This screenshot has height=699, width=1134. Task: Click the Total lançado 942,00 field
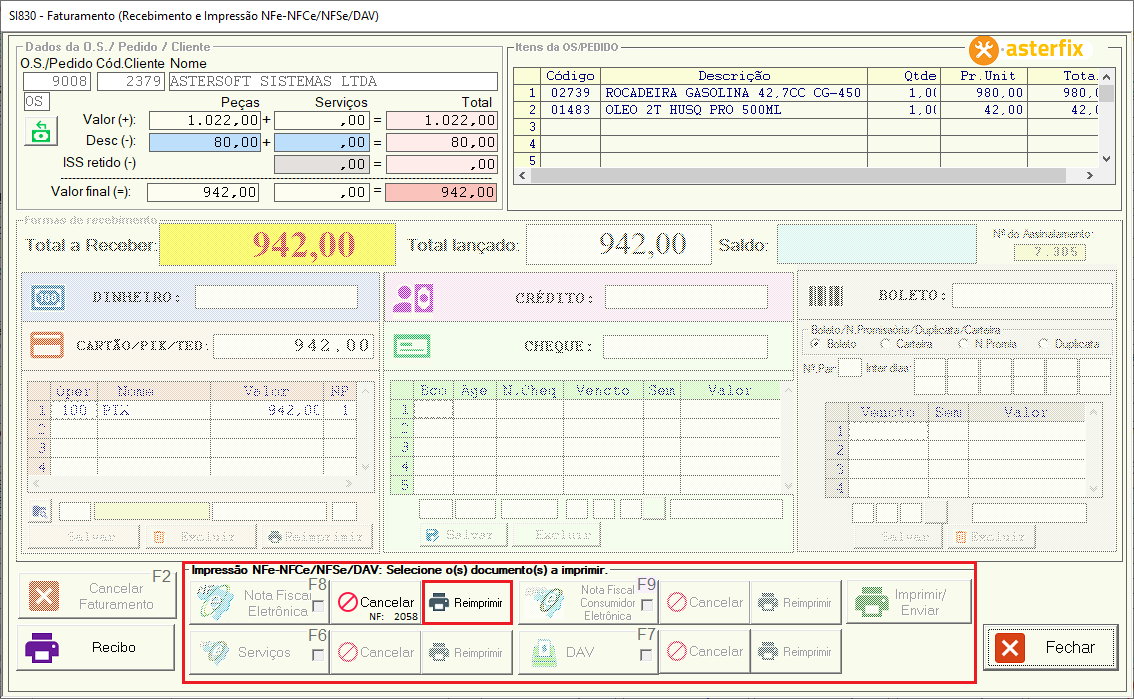click(x=619, y=244)
